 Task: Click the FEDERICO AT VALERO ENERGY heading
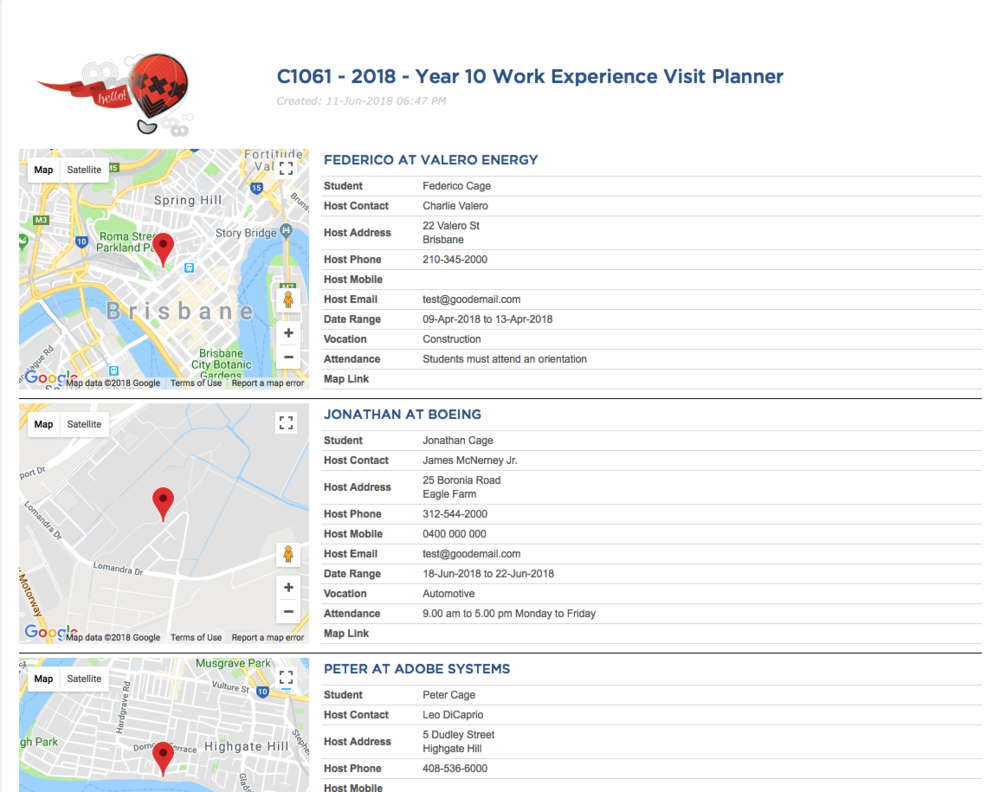431,160
